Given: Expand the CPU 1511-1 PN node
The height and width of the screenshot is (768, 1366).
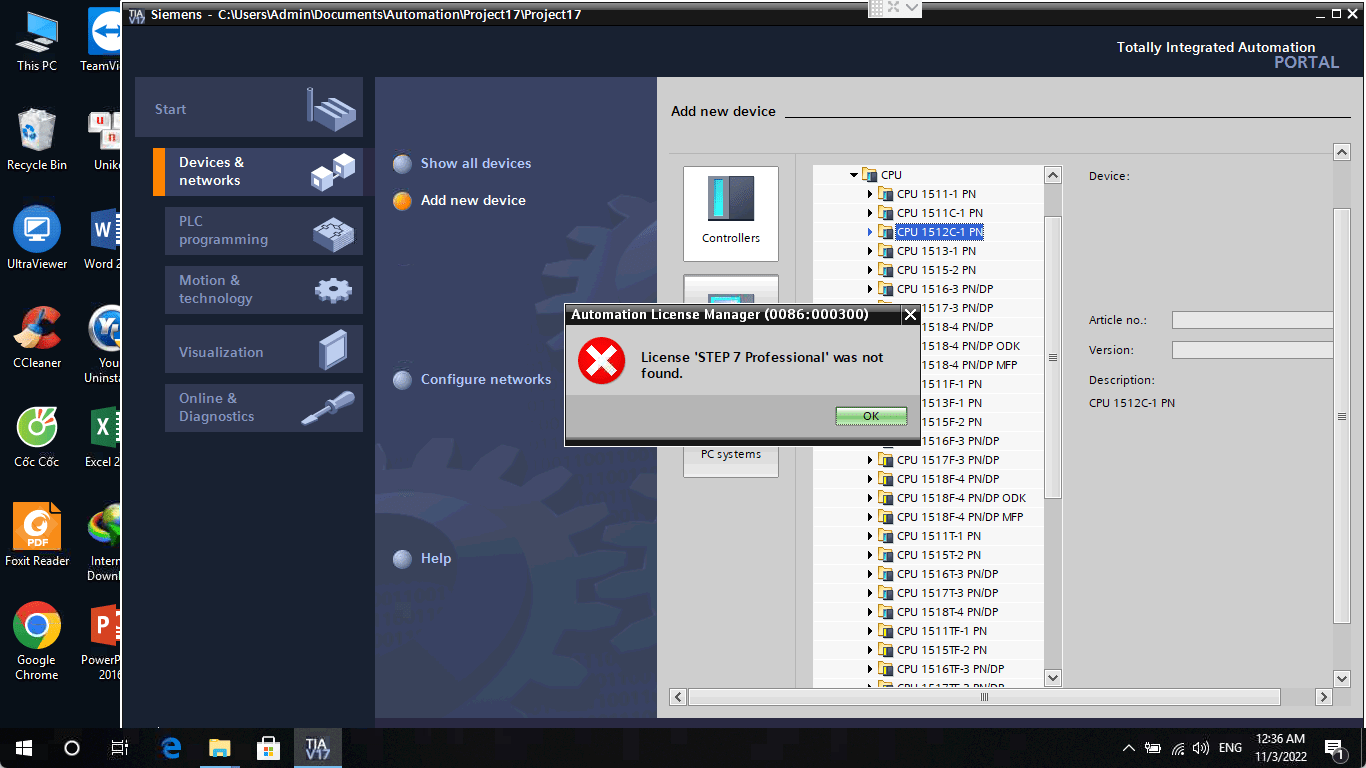Looking at the screenshot, I should (870, 194).
